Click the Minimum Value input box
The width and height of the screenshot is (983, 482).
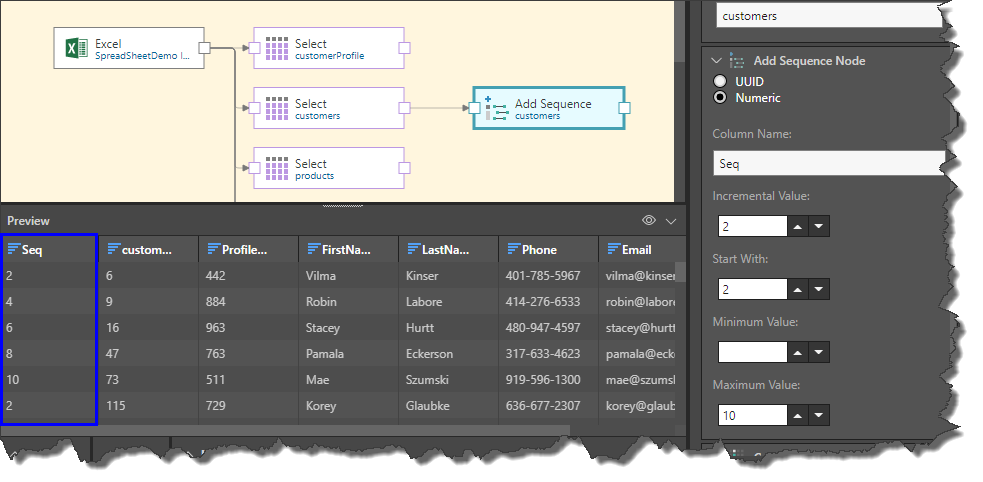coord(752,352)
